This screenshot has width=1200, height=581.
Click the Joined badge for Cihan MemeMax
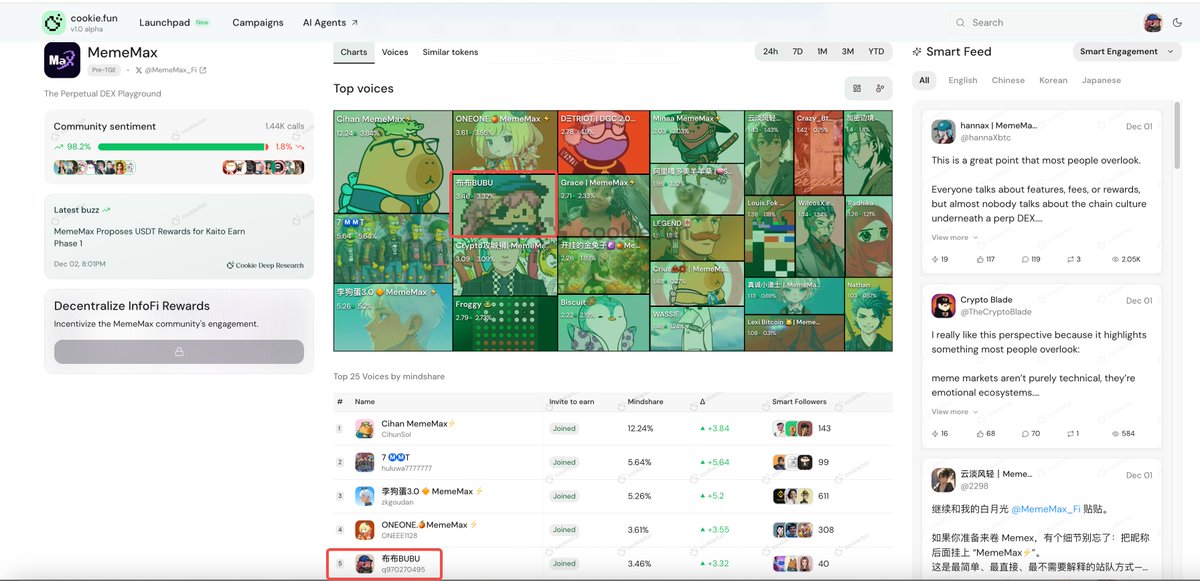[564, 428]
